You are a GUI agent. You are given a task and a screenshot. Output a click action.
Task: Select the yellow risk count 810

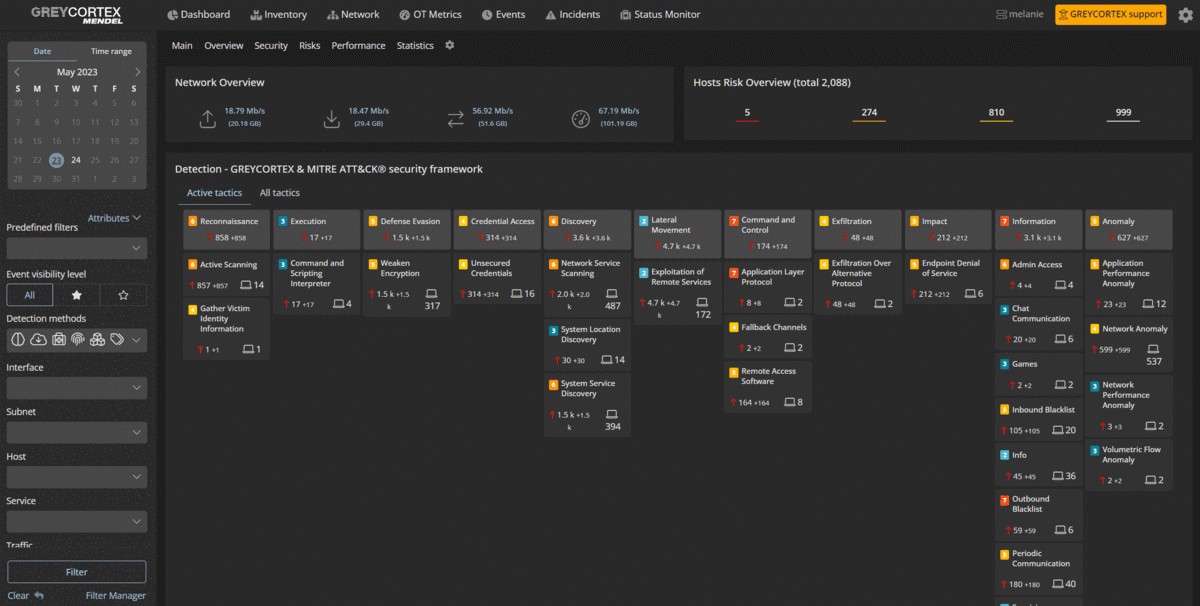pyautogui.click(x=996, y=113)
